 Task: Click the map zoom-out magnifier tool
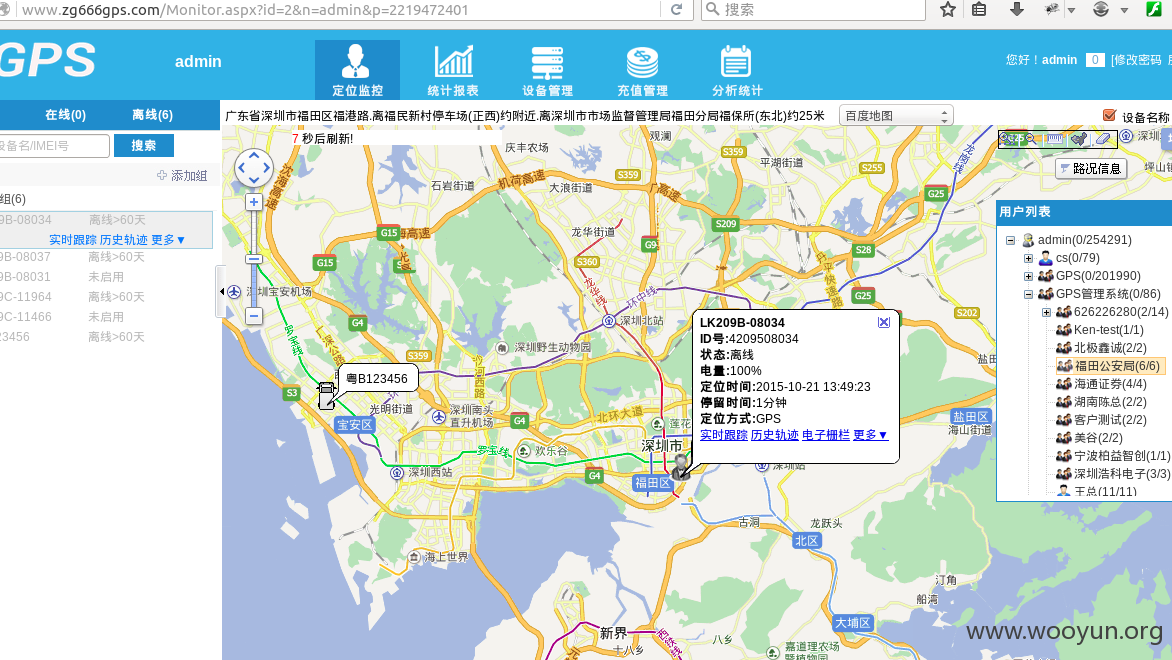(1030, 138)
